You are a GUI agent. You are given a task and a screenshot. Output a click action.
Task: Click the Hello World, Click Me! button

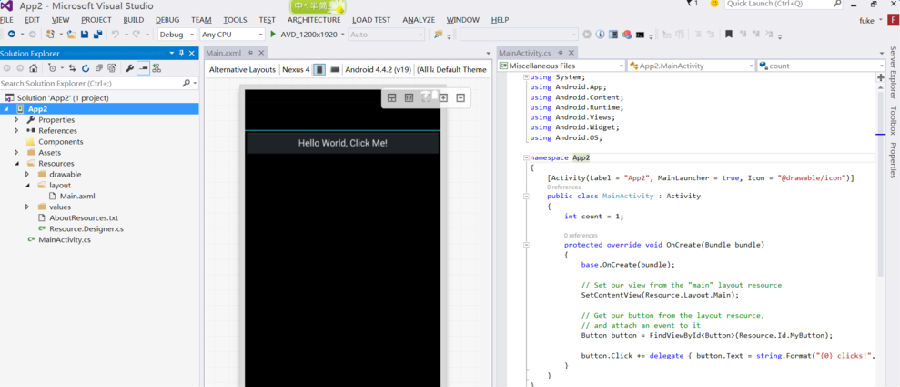(343, 143)
